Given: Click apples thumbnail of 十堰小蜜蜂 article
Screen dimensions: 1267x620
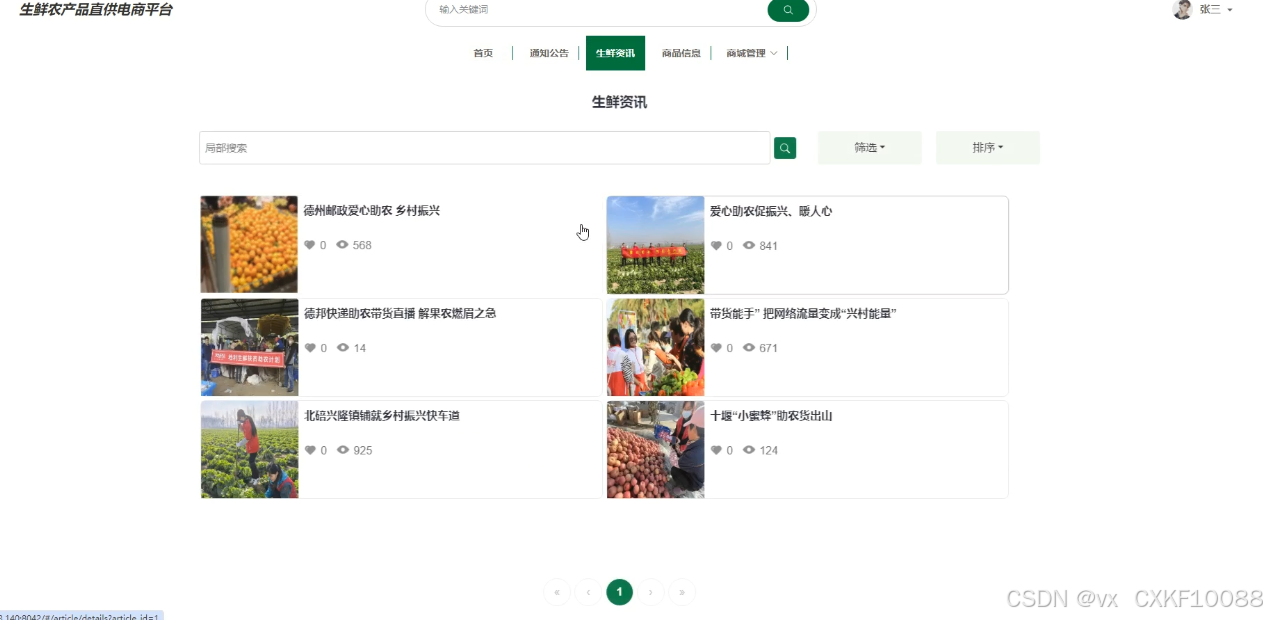Looking at the screenshot, I should 656,450.
